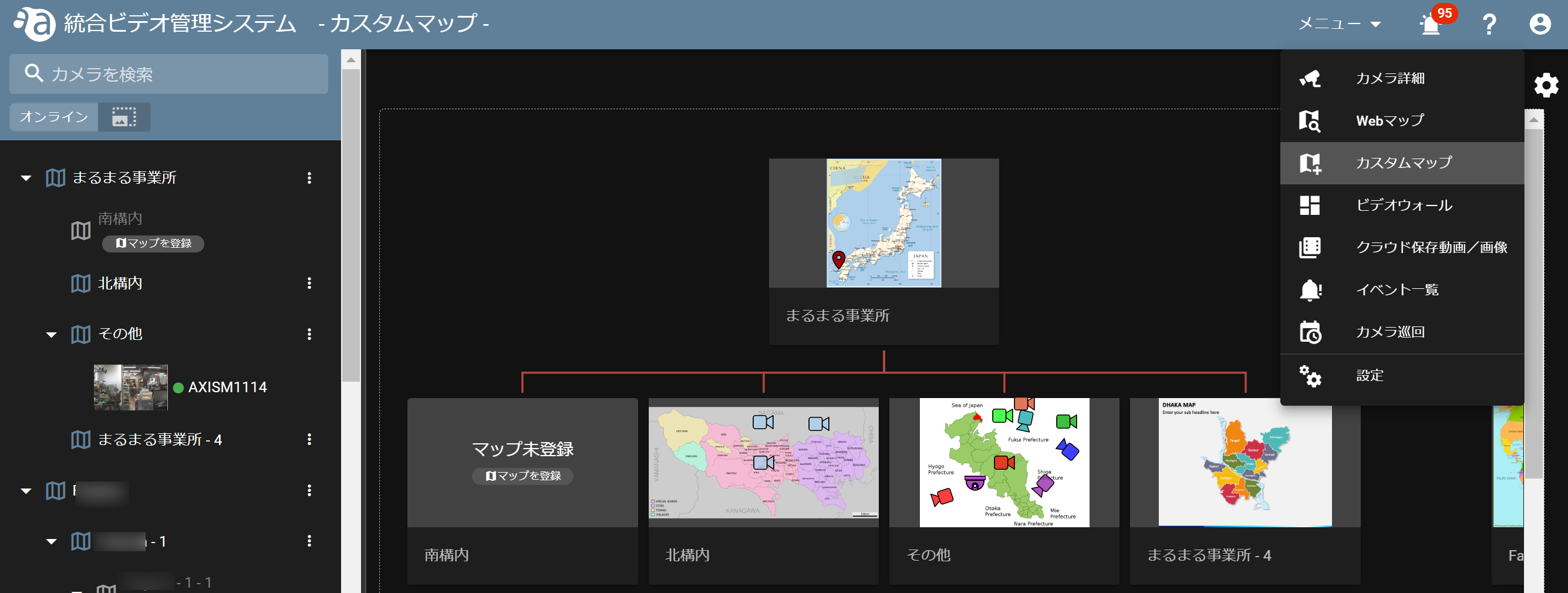Open the help question mark icon
The width and height of the screenshot is (1568, 593).
(1489, 24)
